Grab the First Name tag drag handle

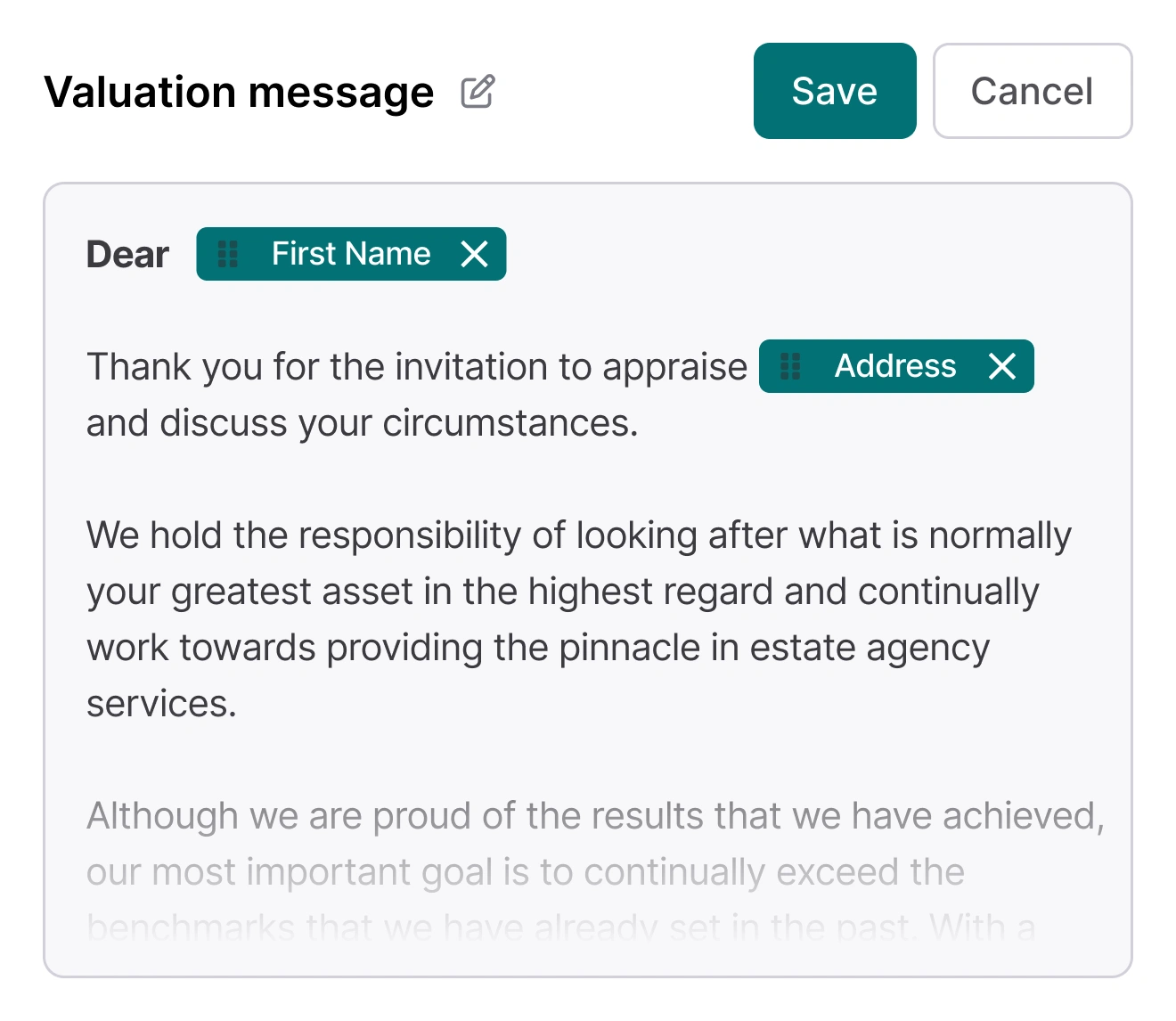(228, 254)
